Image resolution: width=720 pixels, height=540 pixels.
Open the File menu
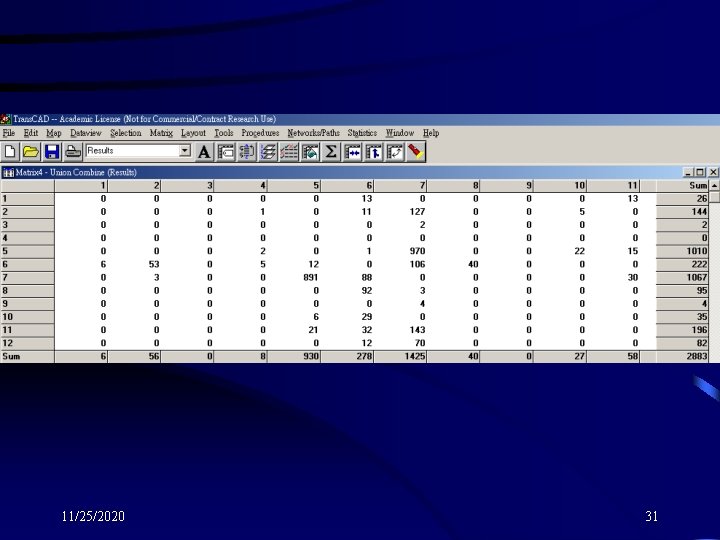(x=9, y=133)
